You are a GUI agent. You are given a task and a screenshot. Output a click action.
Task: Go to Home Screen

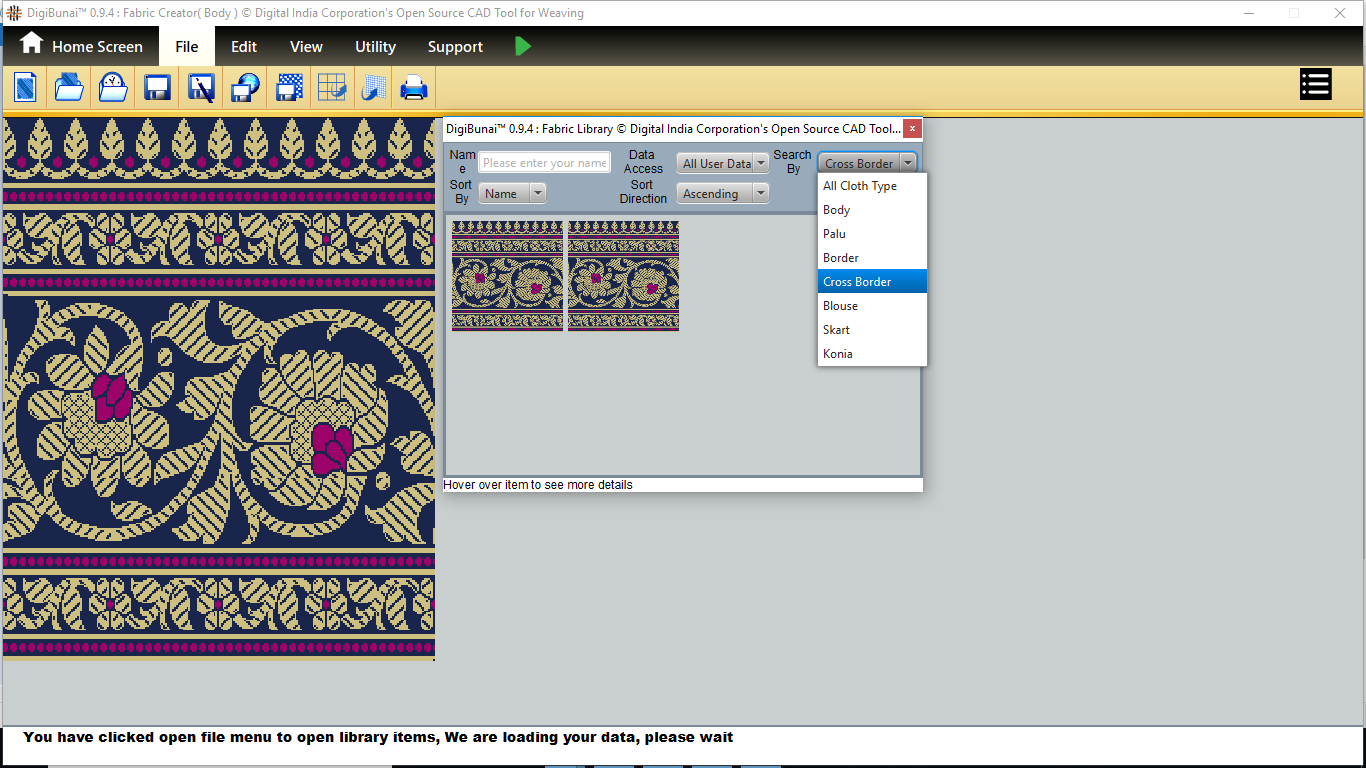click(82, 46)
